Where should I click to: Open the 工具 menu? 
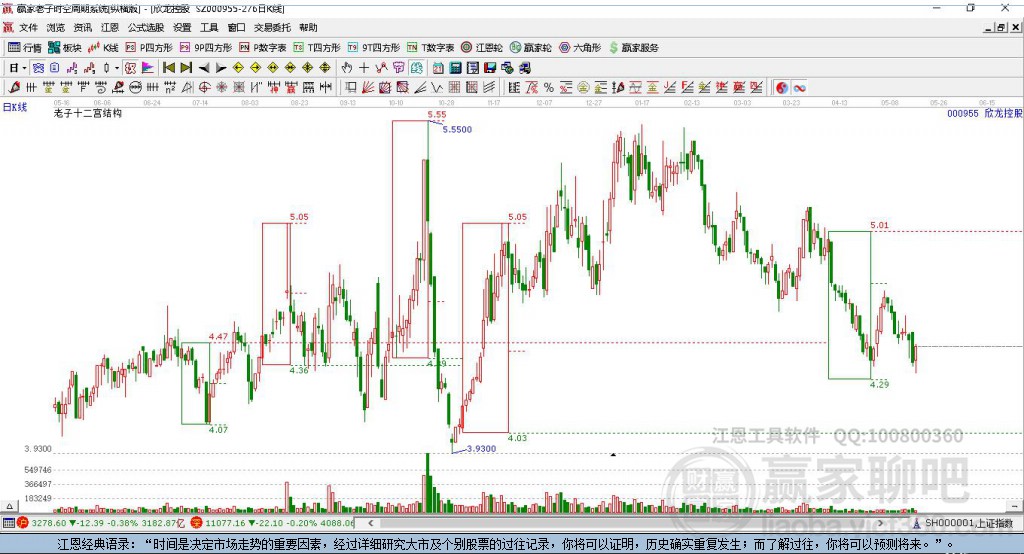(209, 27)
